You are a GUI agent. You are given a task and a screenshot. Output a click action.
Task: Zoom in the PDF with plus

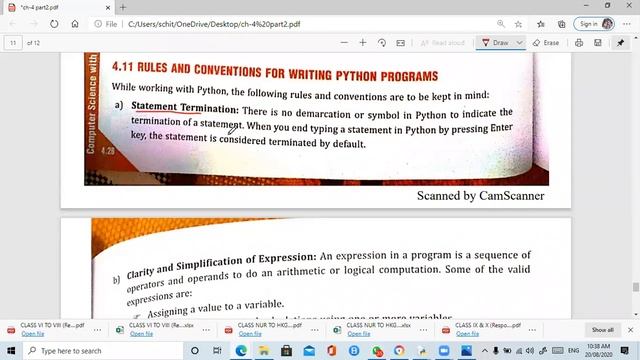pos(363,42)
